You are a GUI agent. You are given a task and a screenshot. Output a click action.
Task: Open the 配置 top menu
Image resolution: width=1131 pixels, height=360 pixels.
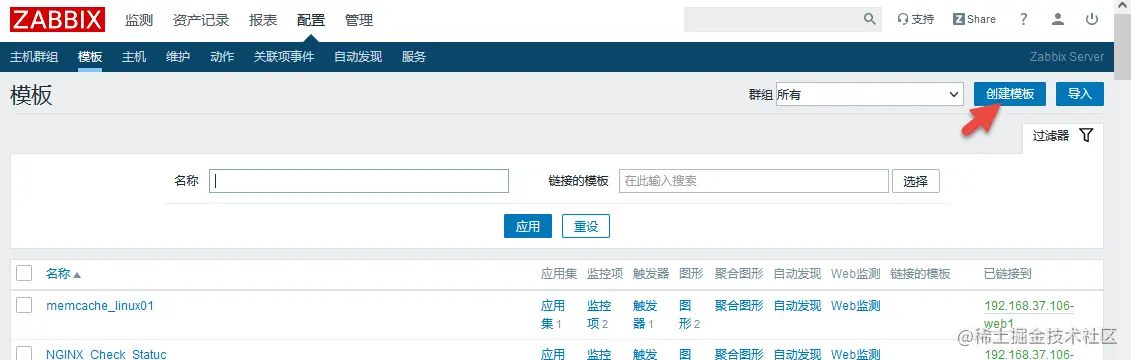311,20
